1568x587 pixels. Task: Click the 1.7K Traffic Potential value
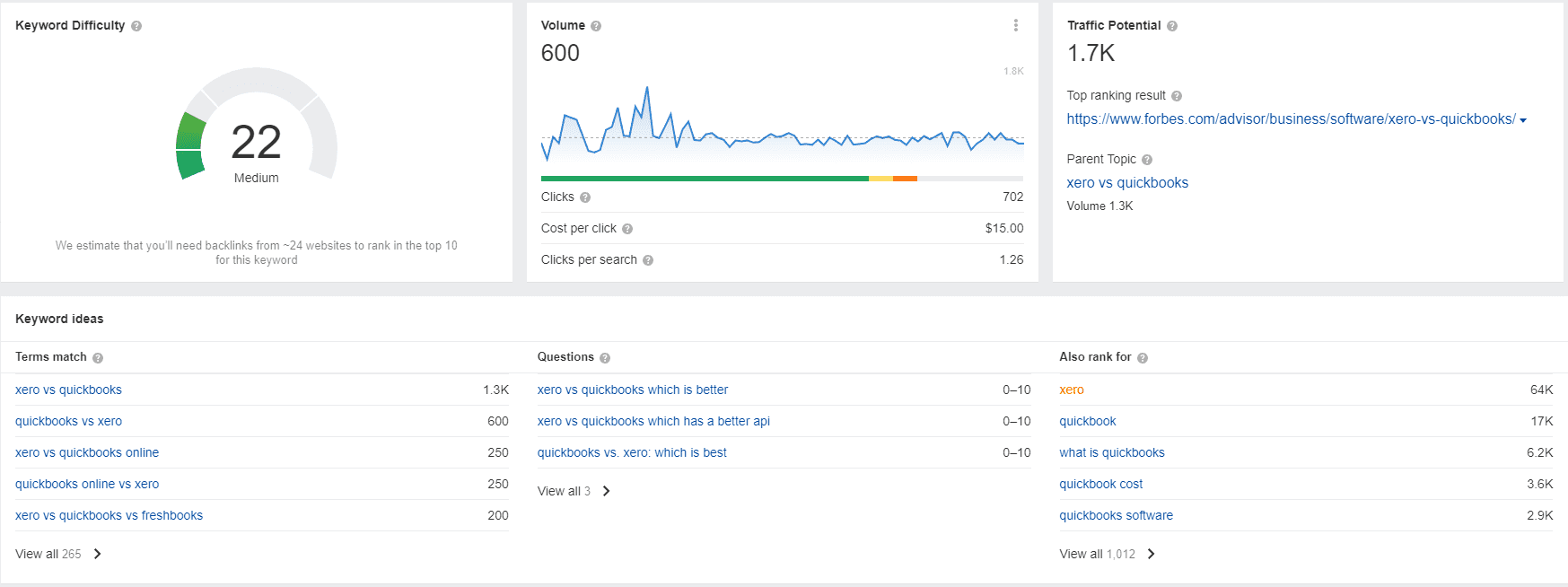1091,54
